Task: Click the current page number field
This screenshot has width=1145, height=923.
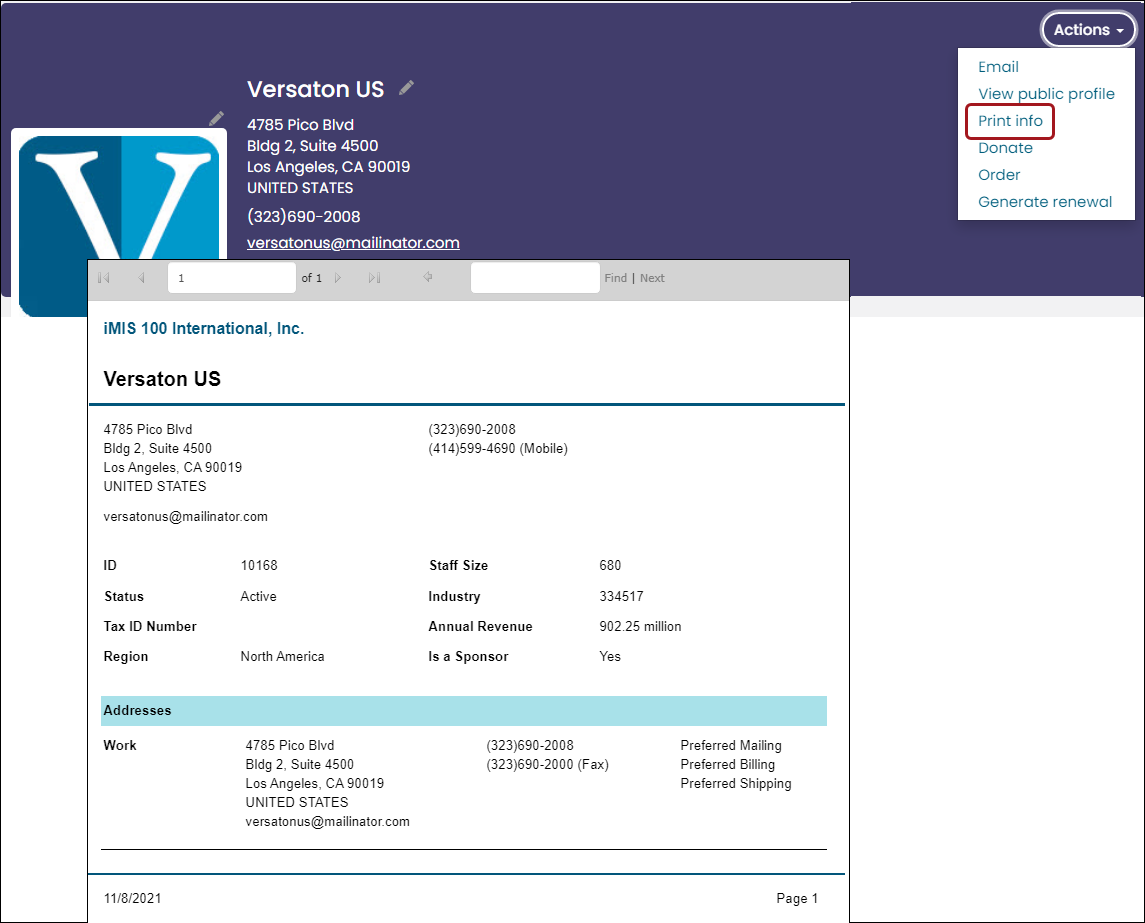Action: (231, 277)
